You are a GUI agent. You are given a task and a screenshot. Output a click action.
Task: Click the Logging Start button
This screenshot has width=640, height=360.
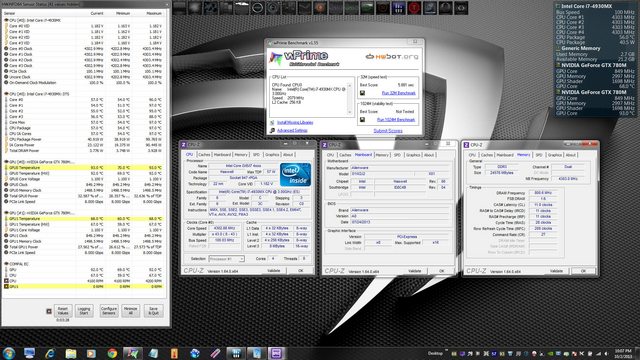tap(84, 311)
